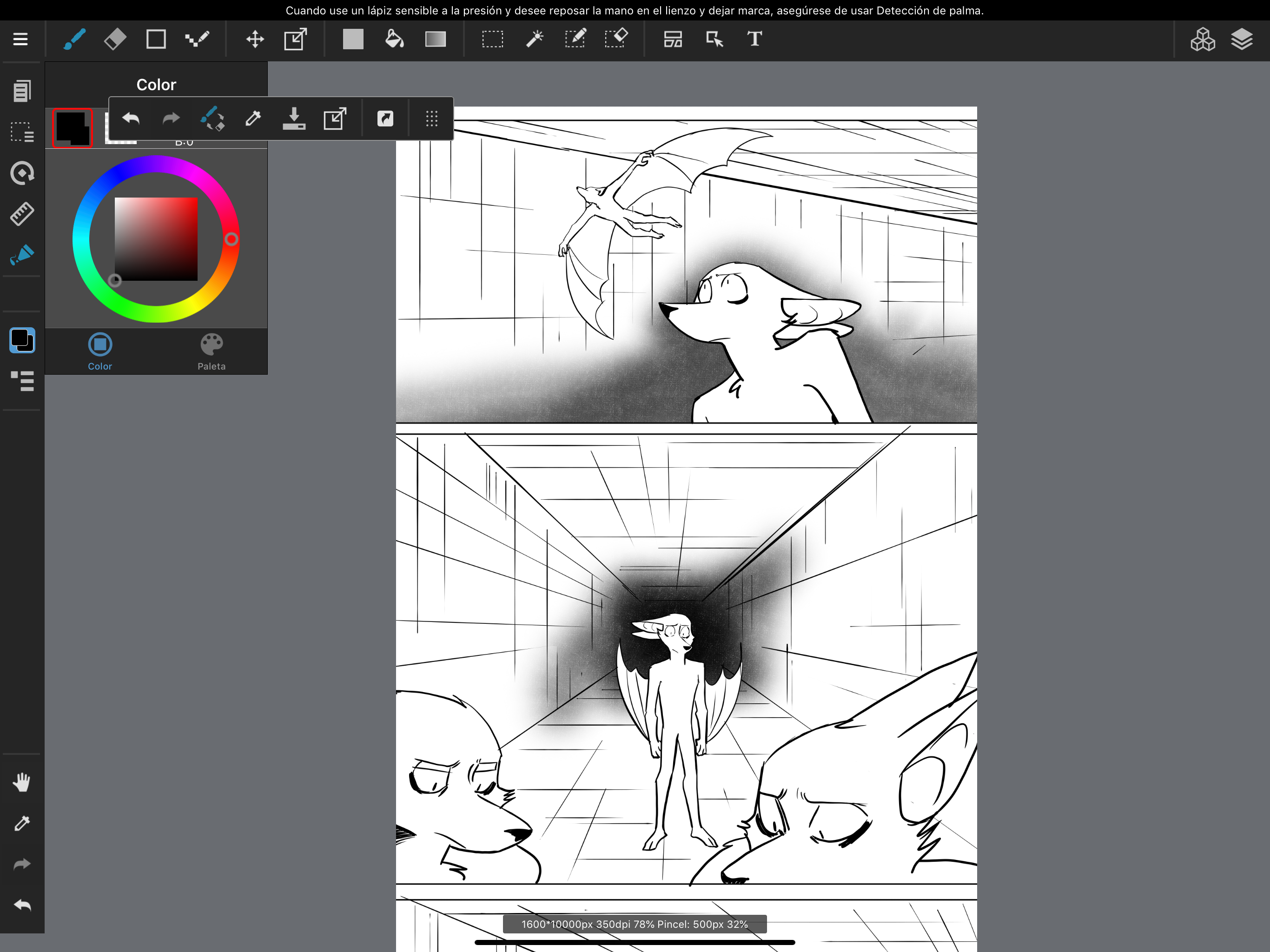Toggle the color panel button in sidebar
This screenshot has width=1270, height=952.
(x=22, y=340)
